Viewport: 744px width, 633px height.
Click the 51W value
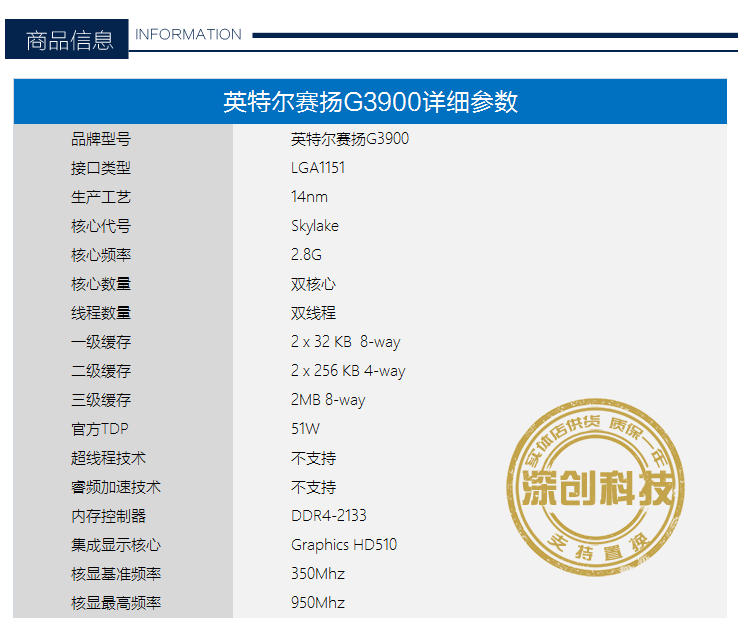click(305, 429)
